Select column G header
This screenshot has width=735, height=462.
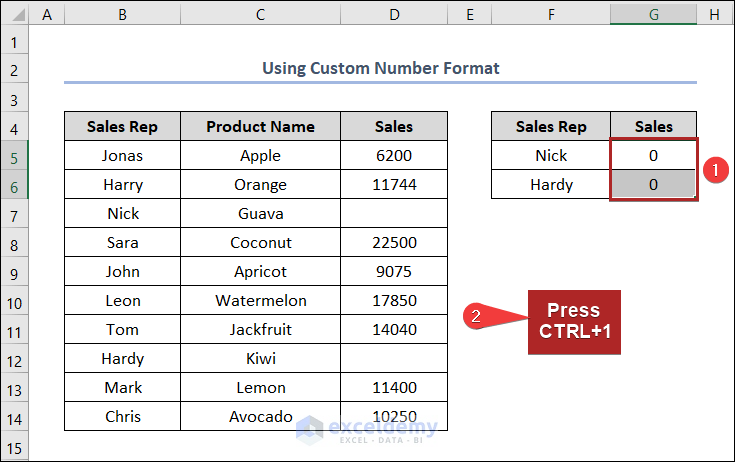click(653, 14)
